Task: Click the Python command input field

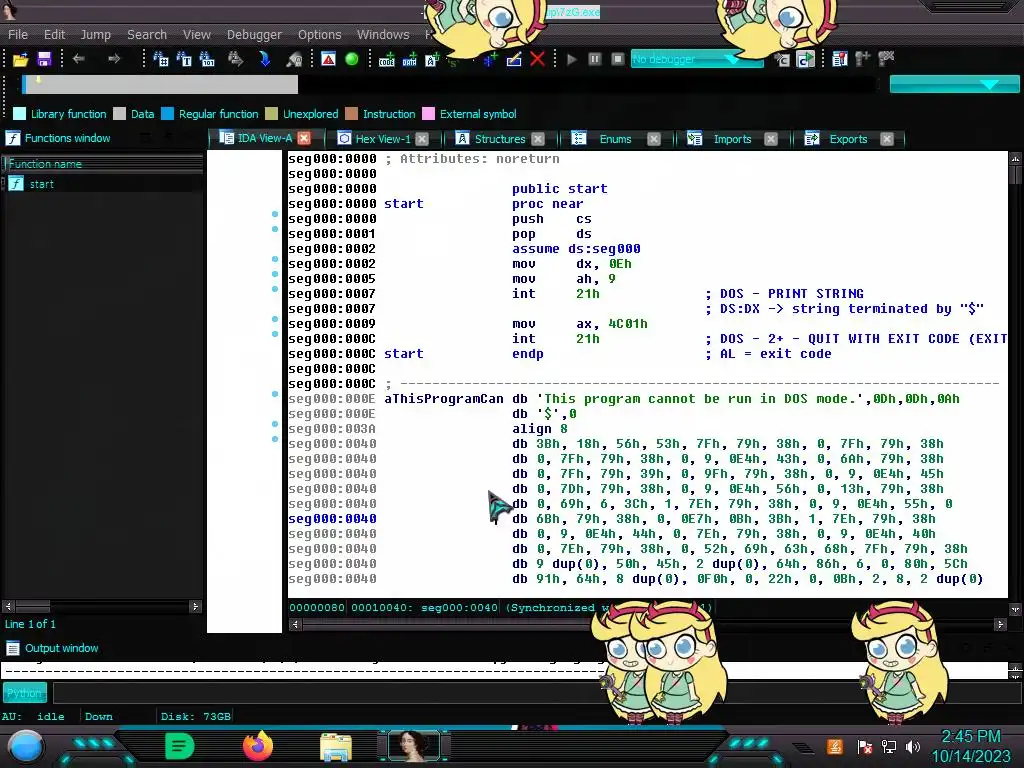Action: (x=537, y=693)
